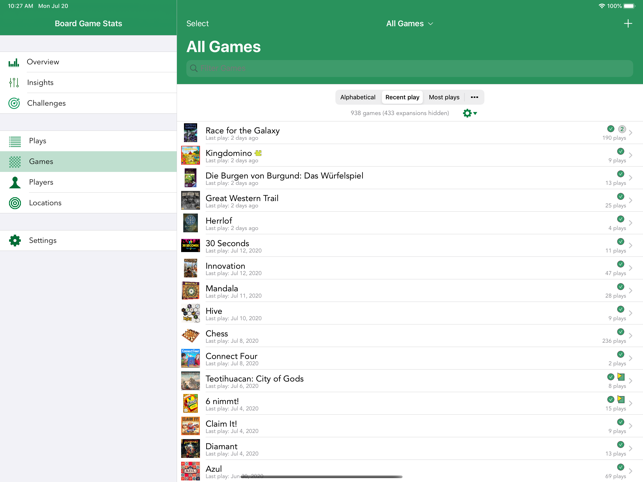Open the green gear list options dropdown

pyautogui.click(x=469, y=113)
